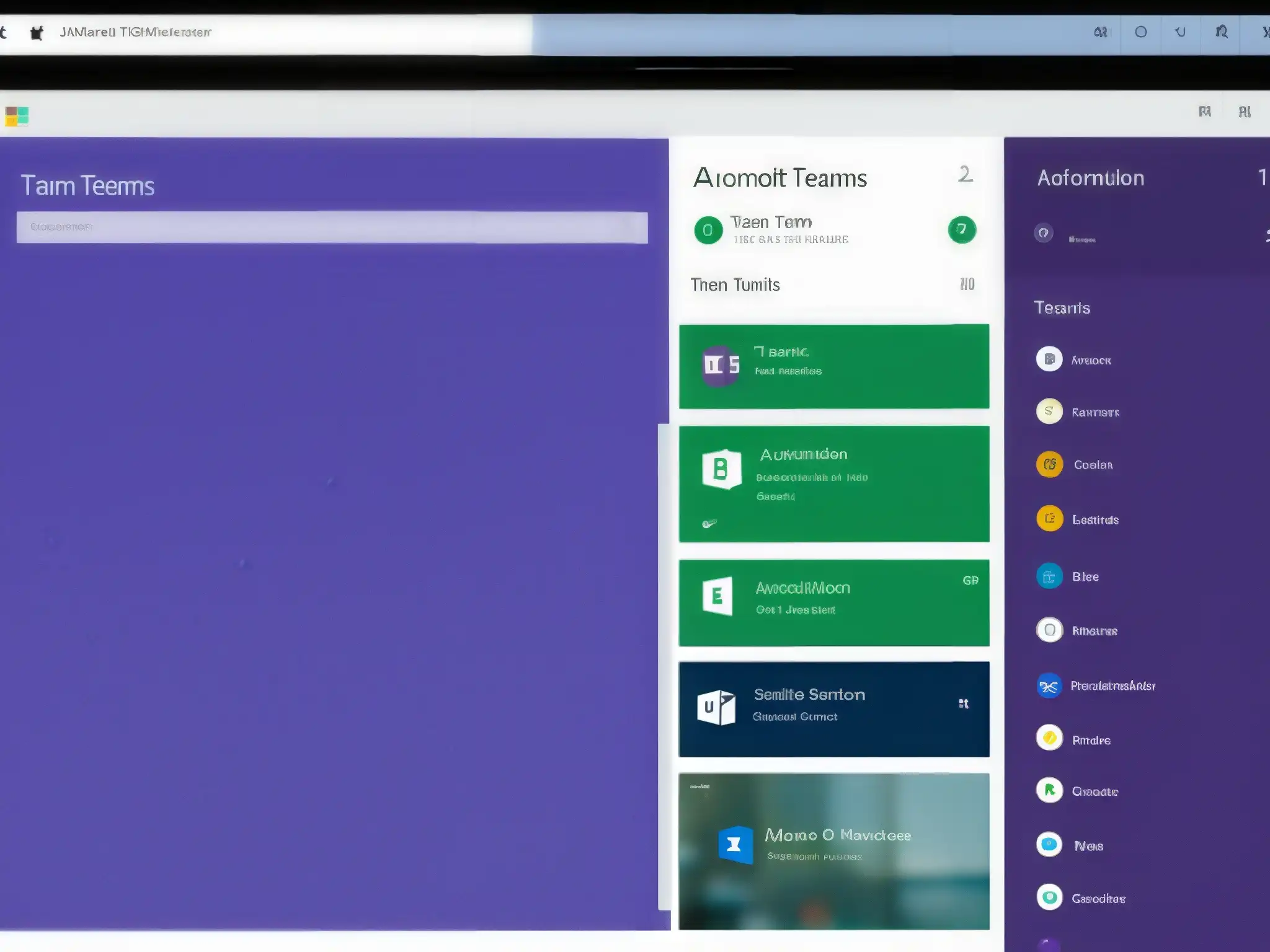Open the 'T barnc' green card

point(834,366)
